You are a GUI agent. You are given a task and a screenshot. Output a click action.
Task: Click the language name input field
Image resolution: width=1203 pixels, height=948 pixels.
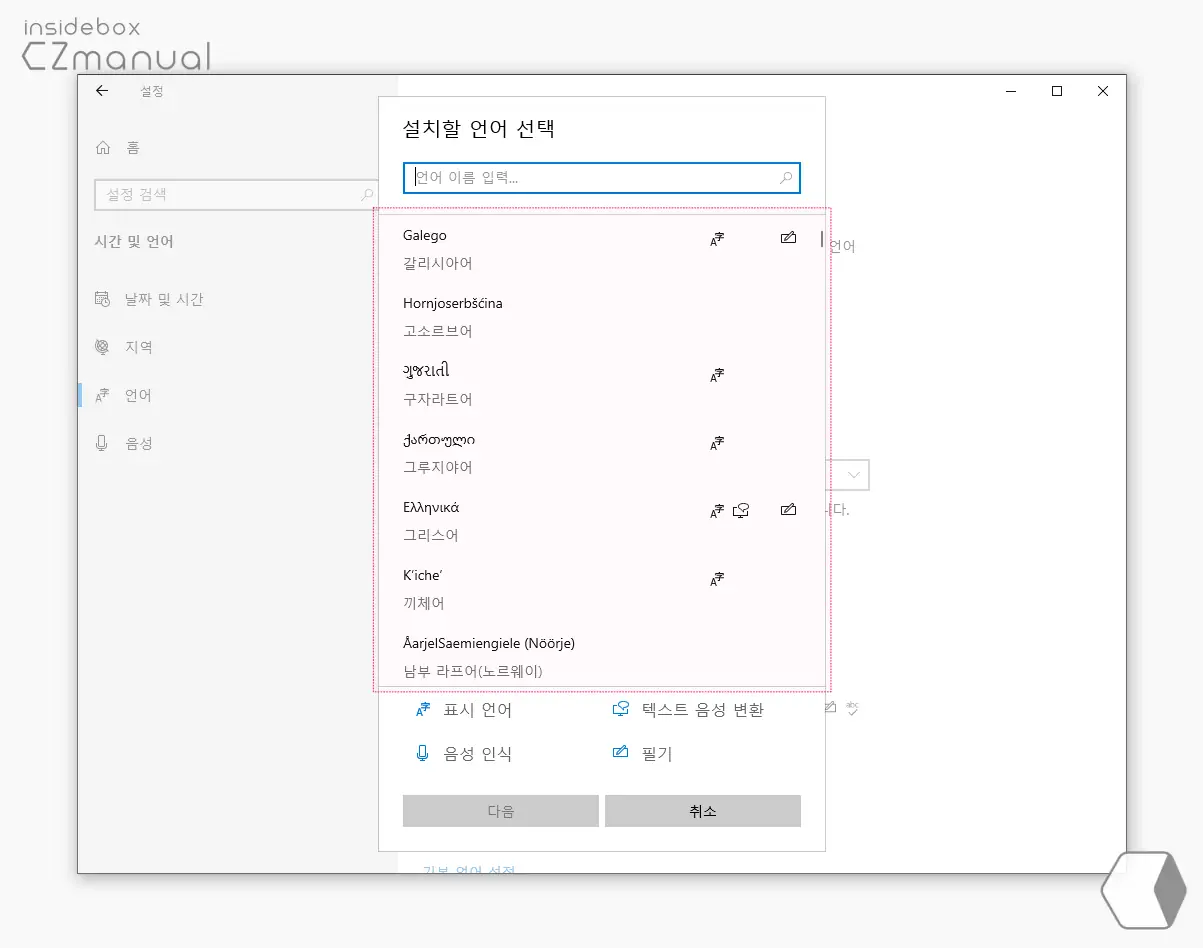[590, 178]
